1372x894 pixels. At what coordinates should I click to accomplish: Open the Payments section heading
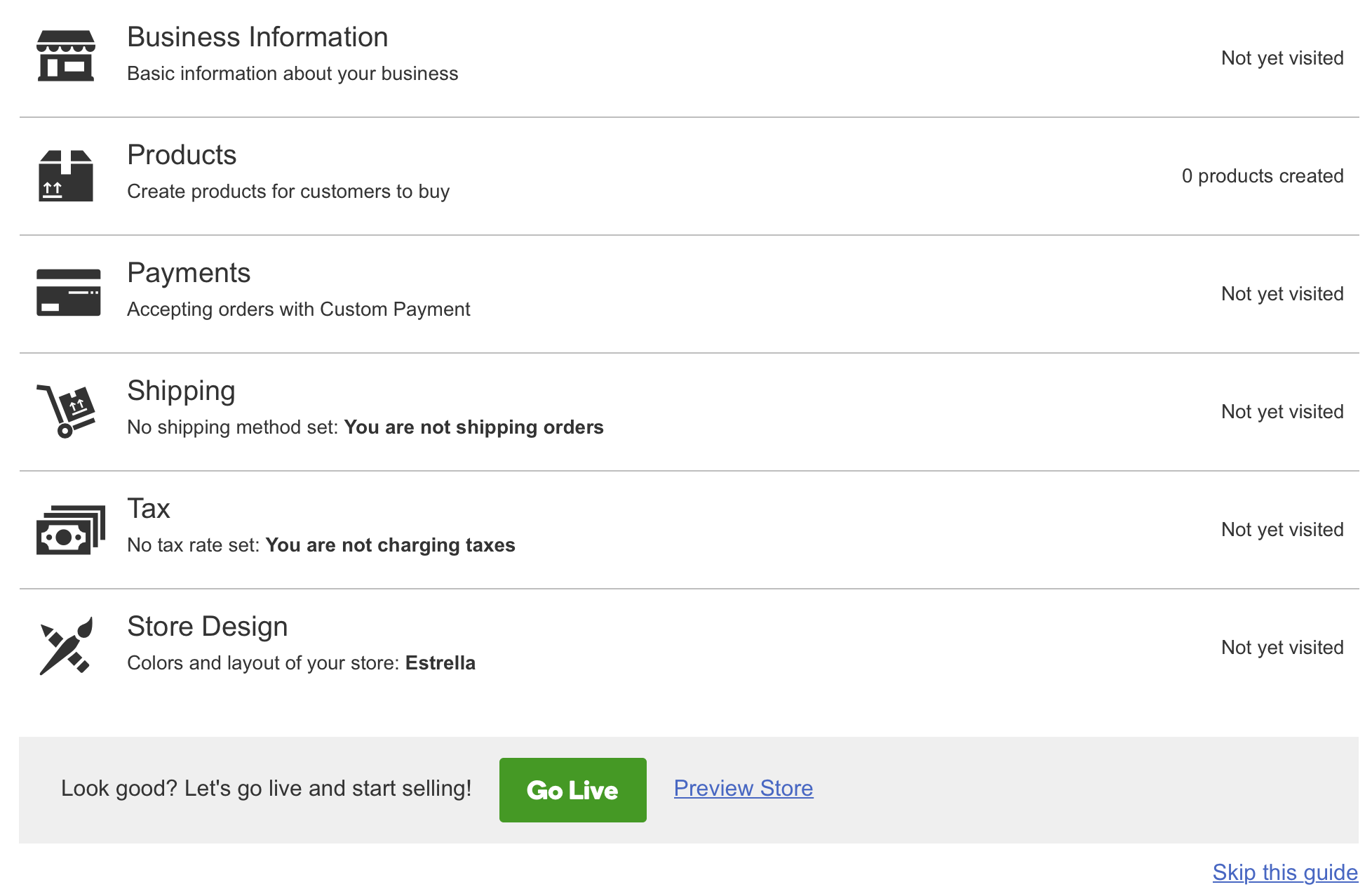coord(189,273)
